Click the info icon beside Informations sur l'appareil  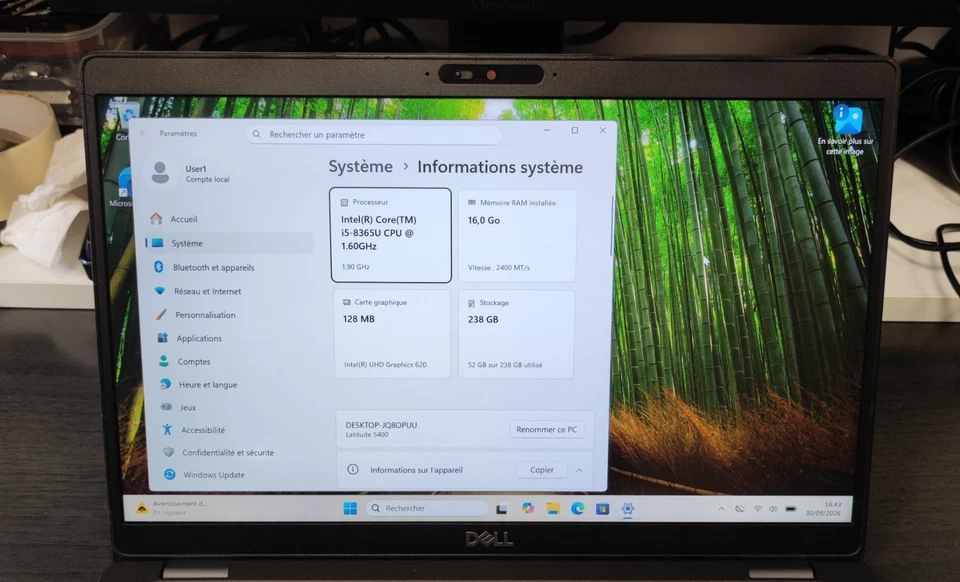coord(353,469)
